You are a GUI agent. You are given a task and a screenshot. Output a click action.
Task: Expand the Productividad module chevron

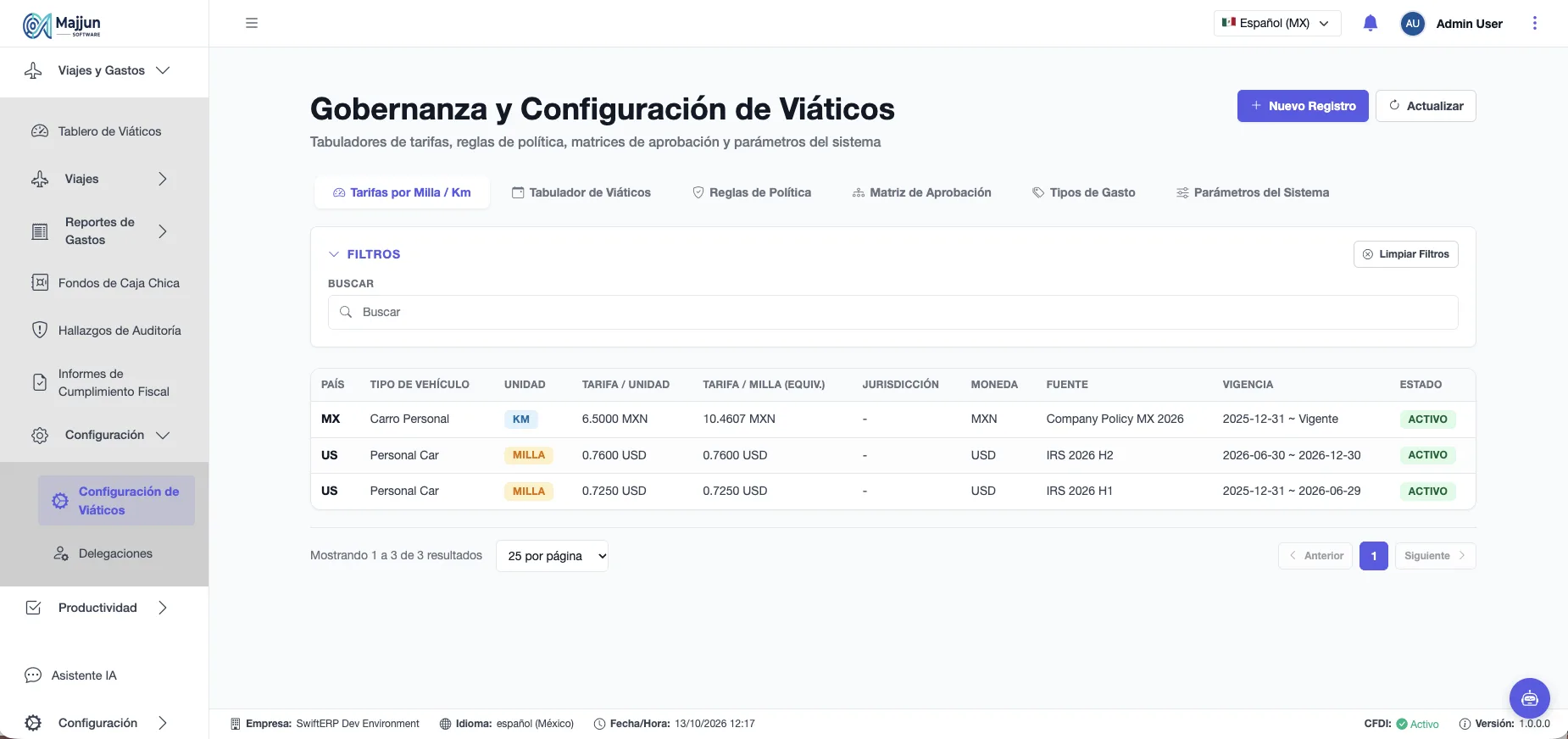coord(163,608)
